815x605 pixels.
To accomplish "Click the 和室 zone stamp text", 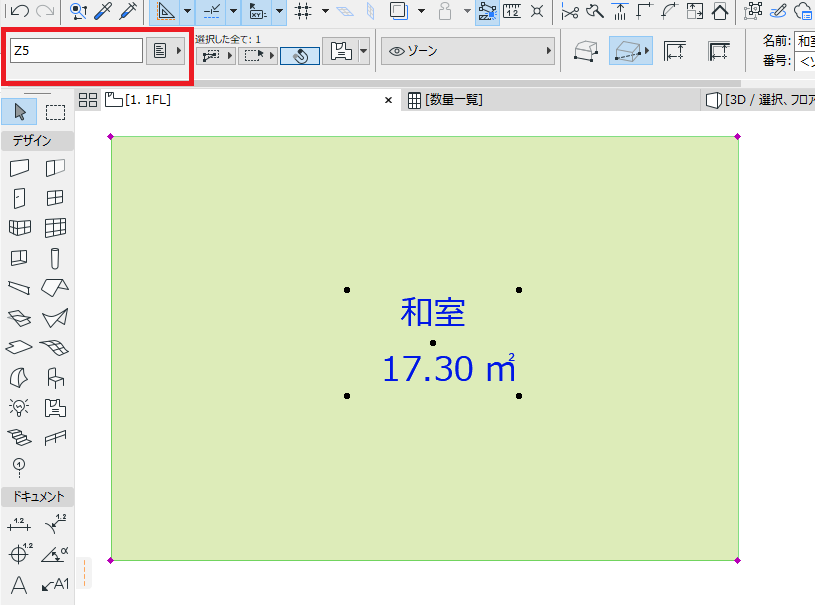I will pos(432,312).
